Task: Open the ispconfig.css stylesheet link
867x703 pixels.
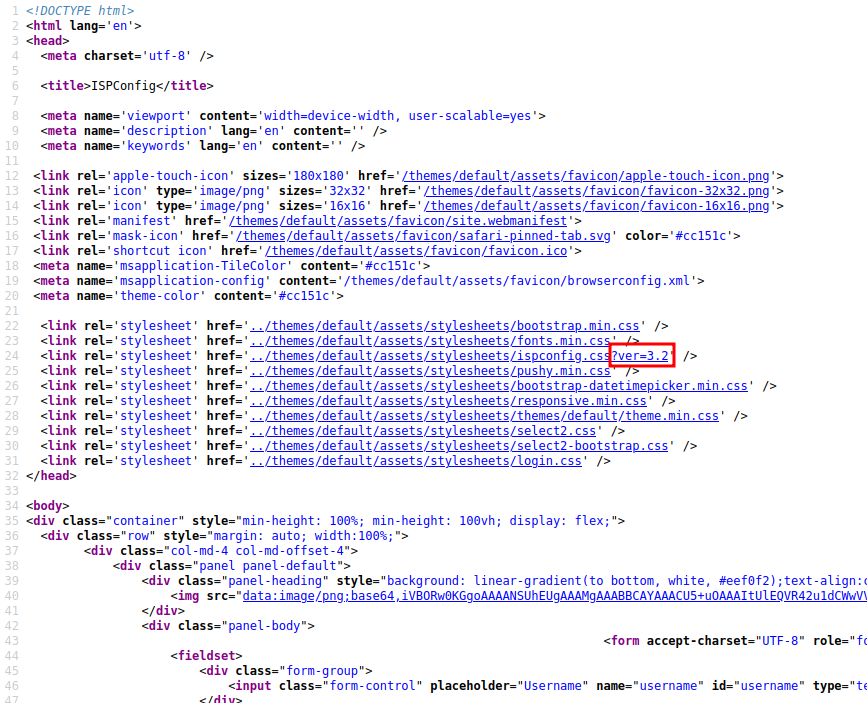Action: pos(429,356)
